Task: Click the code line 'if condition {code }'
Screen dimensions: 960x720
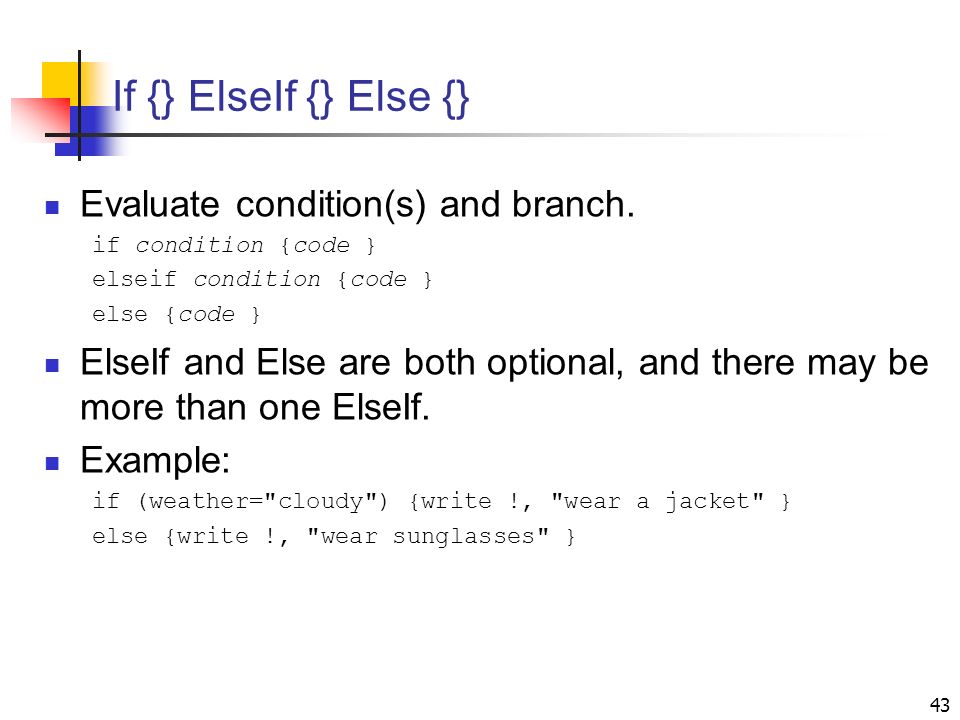Action: [x=233, y=246]
